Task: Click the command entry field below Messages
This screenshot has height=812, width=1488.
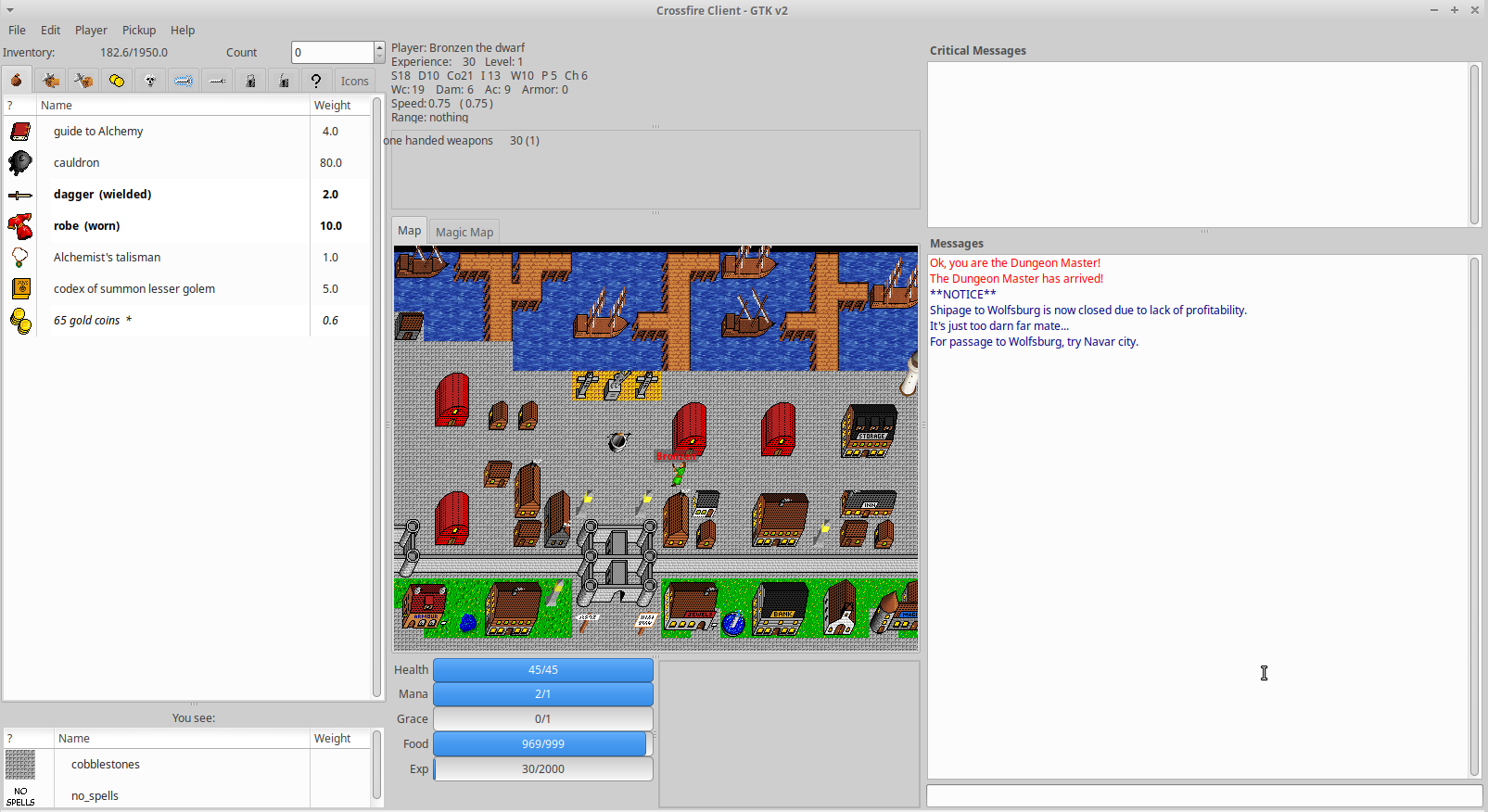Action: click(x=1204, y=796)
